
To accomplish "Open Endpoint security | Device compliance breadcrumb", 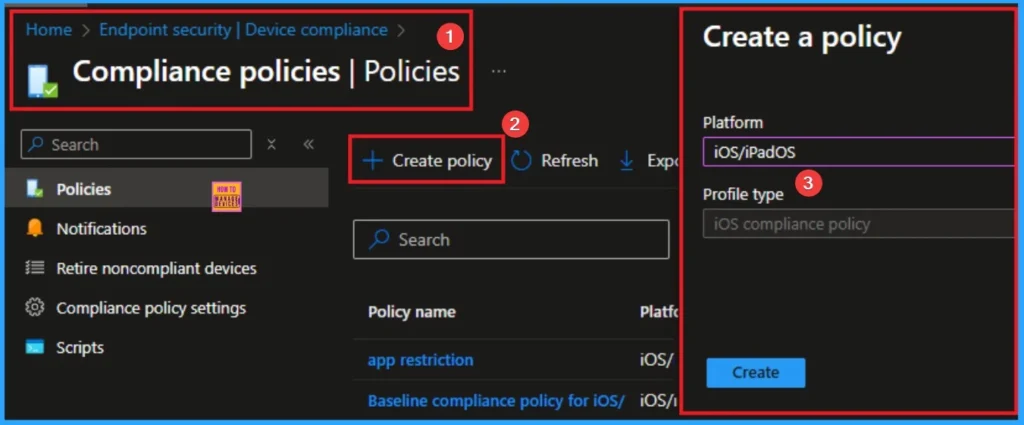I will coord(244,30).
